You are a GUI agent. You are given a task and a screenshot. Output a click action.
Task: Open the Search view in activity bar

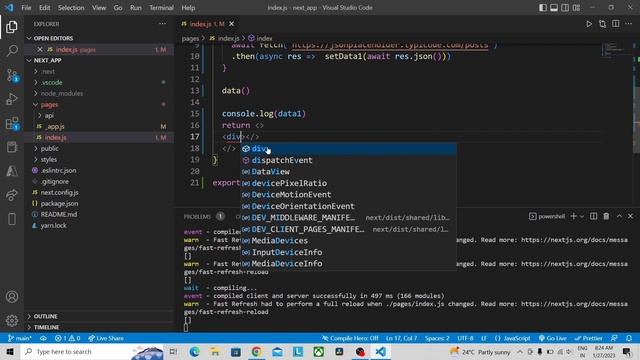(x=12, y=51)
